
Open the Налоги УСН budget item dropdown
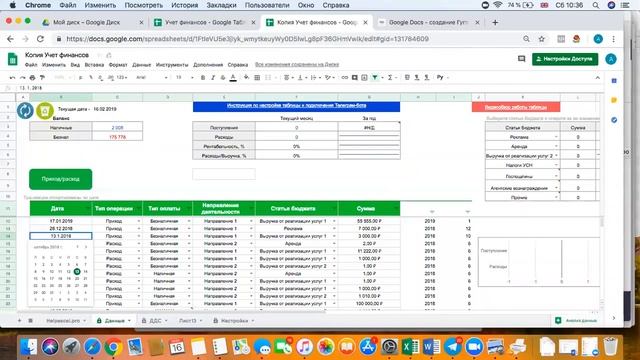pos(556,165)
